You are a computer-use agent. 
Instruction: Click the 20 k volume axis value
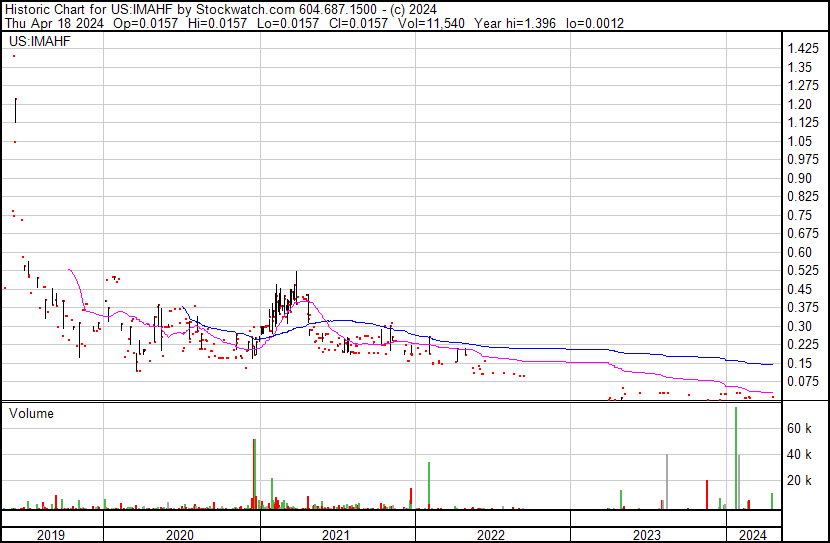(x=799, y=480)
